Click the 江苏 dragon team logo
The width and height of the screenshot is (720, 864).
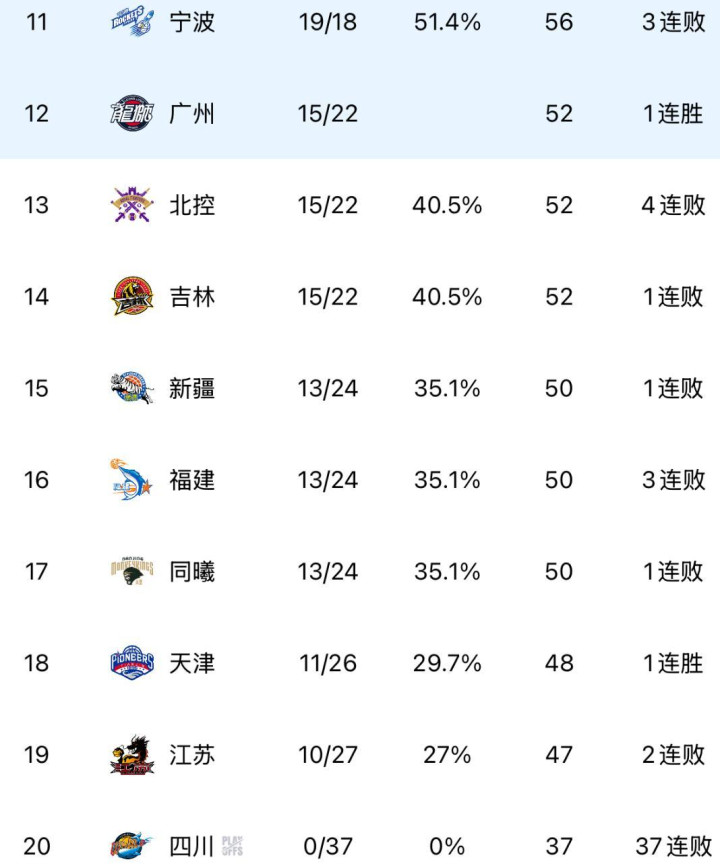[x=132, y=755]
